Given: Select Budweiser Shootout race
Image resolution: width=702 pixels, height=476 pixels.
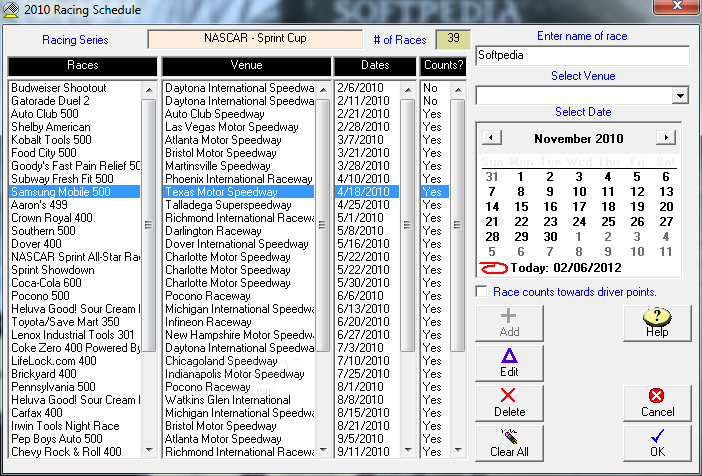Looking at the screenshot, I should [x=75, y=88].
